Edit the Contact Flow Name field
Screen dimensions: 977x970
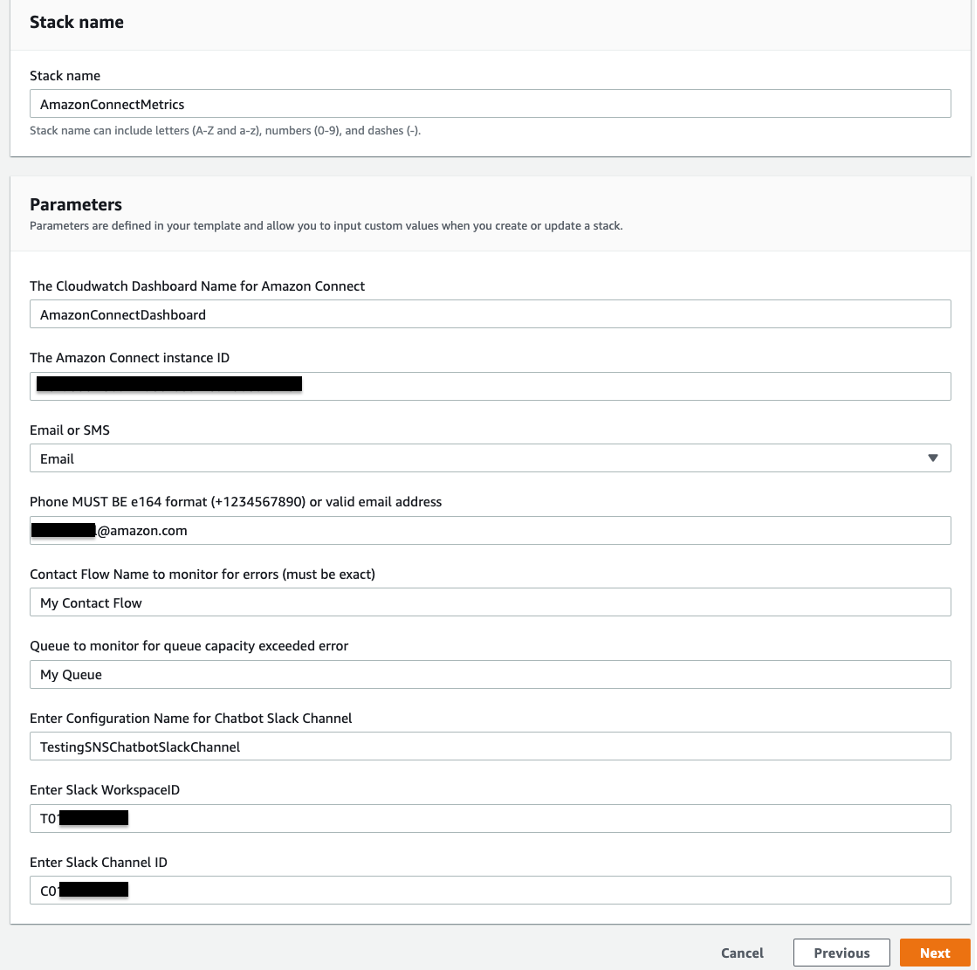490,602
